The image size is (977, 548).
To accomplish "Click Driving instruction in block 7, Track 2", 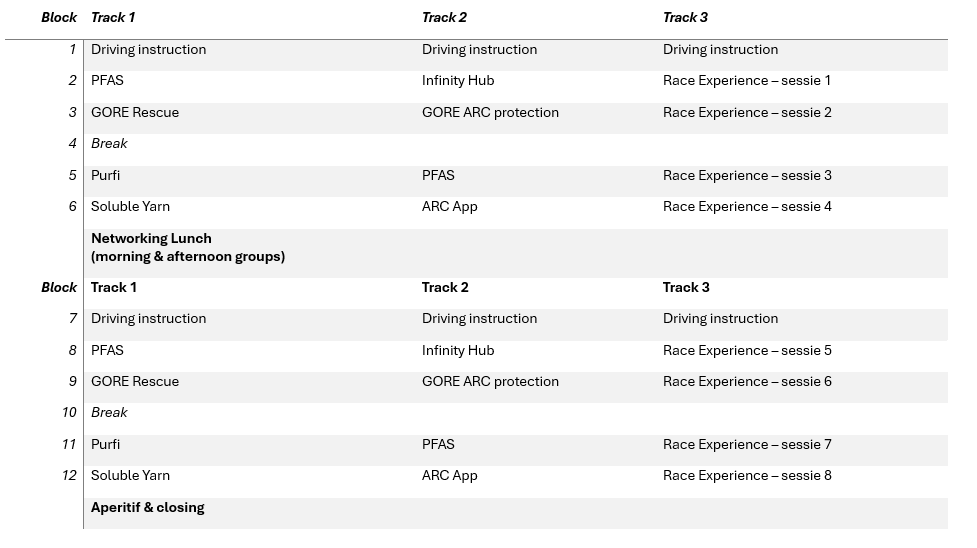I will pos(479,318).
